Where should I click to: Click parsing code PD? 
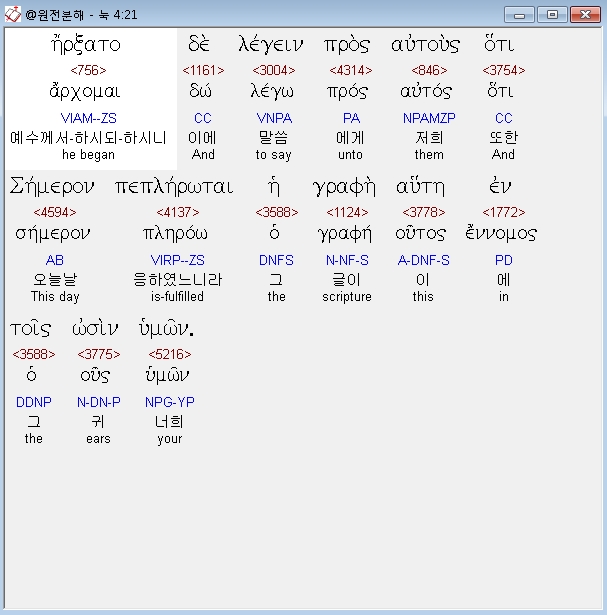503,260
